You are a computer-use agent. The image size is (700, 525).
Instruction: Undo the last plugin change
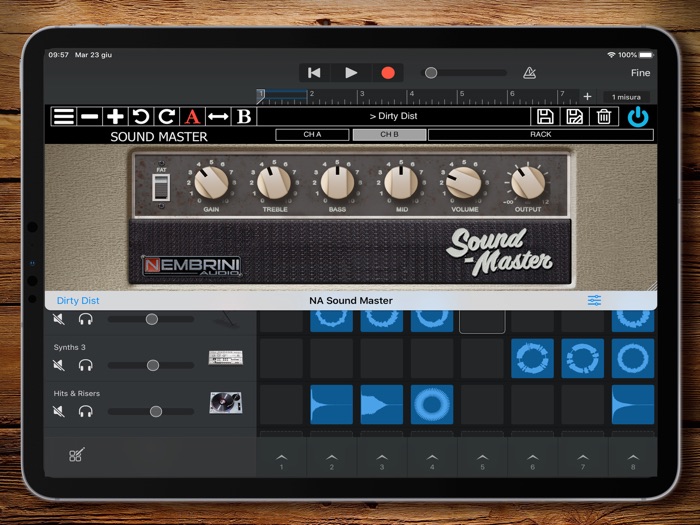[x=141, y=117]
